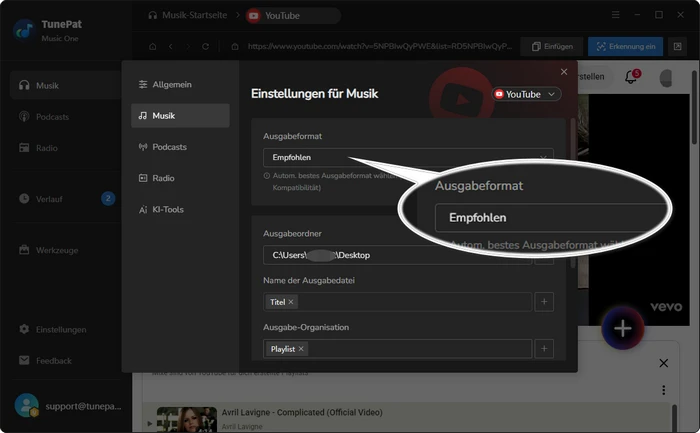Image resolution: width=700 pixels, height=433 pixels.
Task: Switch to Radio settings tab
Action: click(x=180, y=178)
